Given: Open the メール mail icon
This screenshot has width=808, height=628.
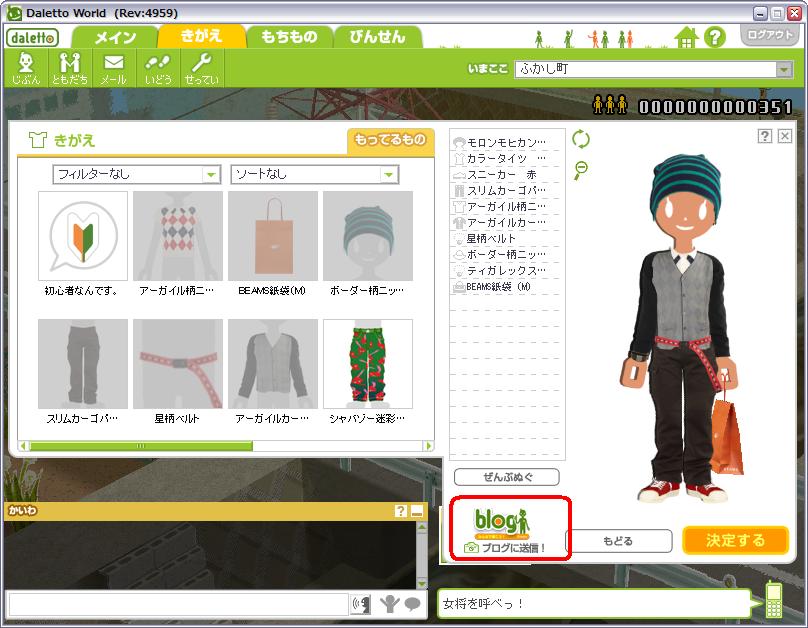Looking at the screenshot, I should 113,68.
